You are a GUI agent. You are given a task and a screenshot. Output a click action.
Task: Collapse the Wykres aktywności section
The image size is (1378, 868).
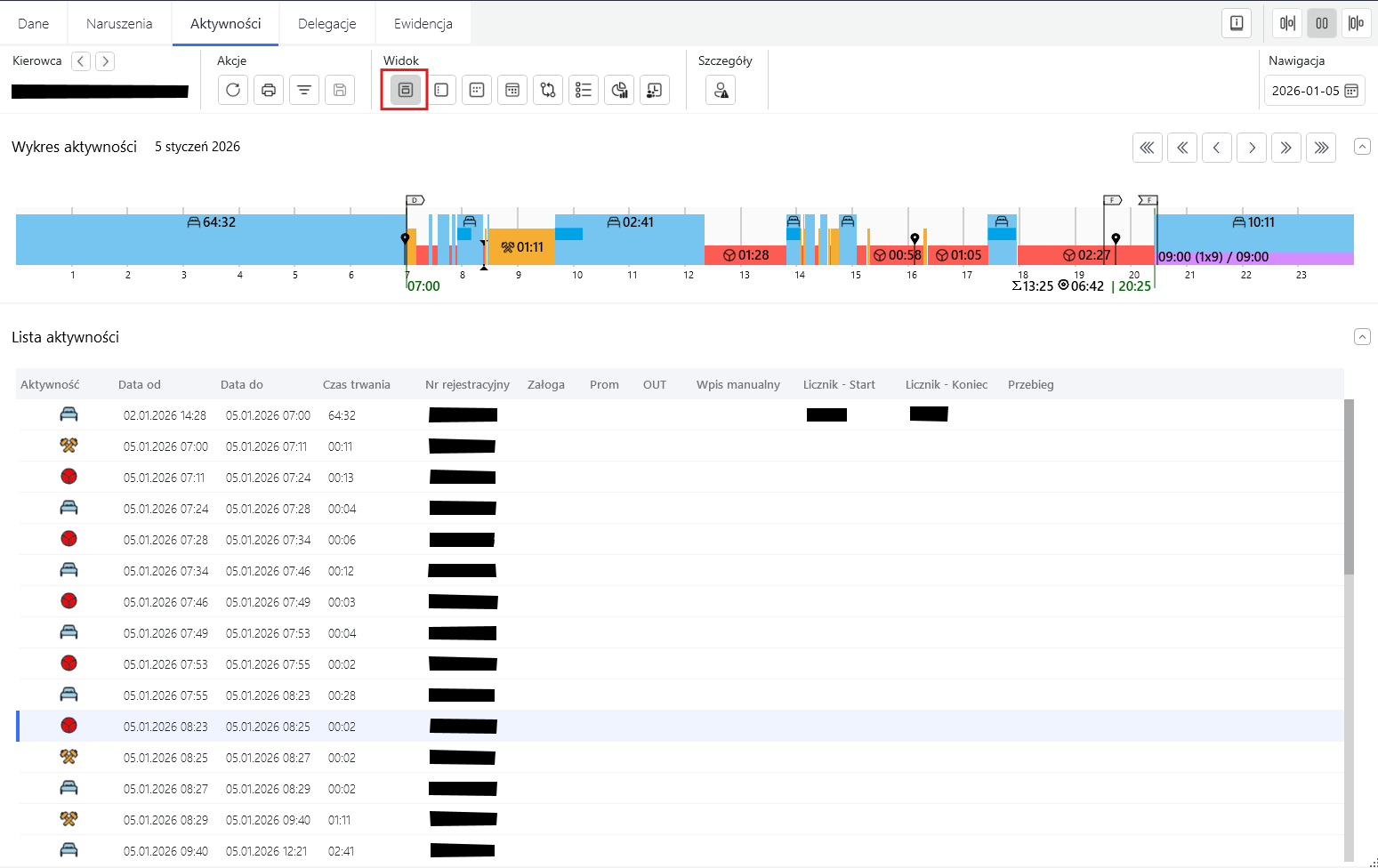point(1362,147)
